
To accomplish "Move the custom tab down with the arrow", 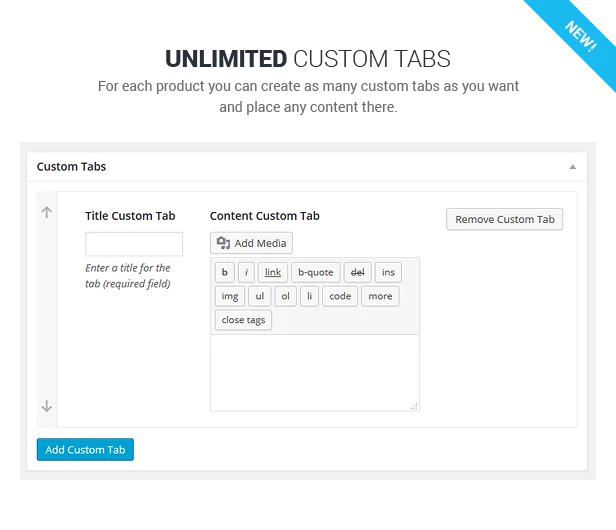I will [46, 406].
